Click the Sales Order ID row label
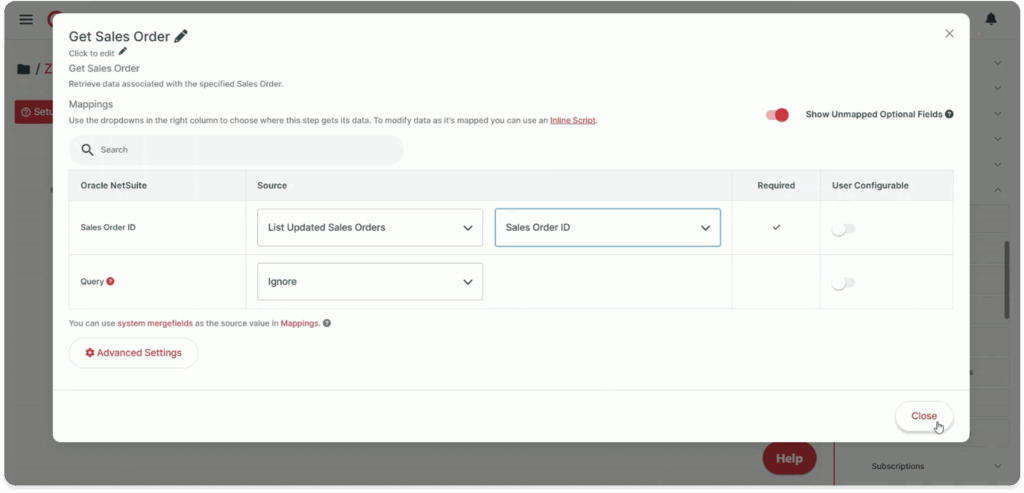 [108, 228]
